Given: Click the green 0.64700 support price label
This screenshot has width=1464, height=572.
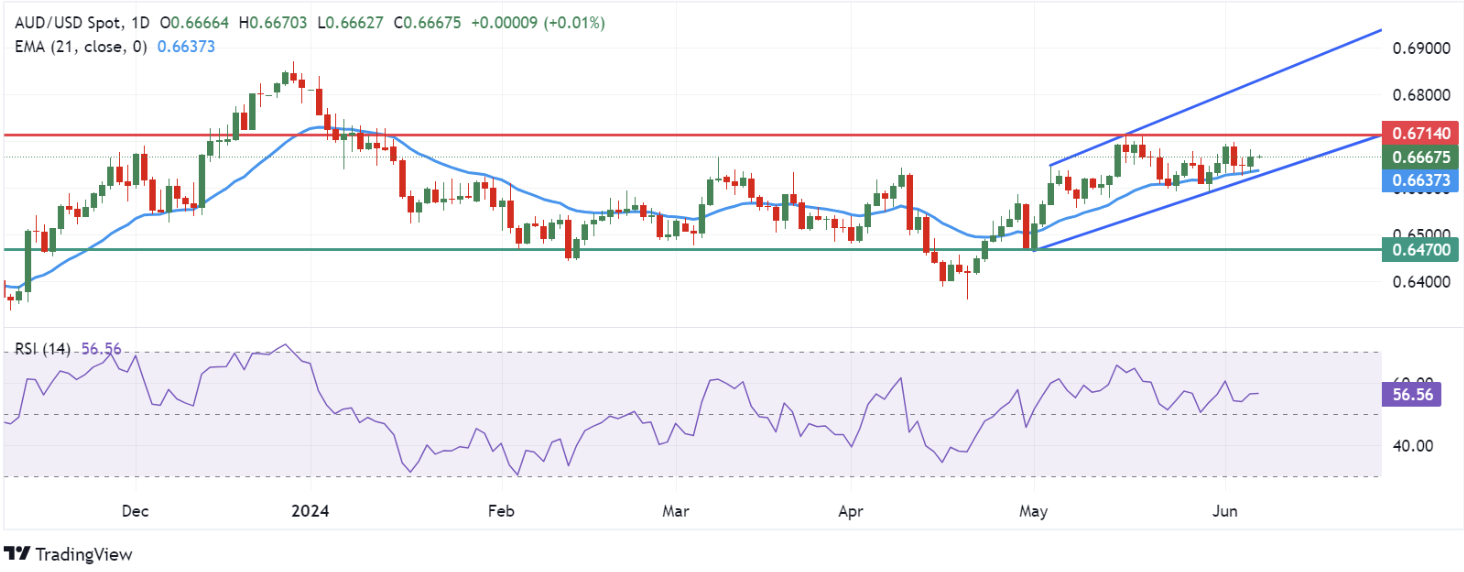Looking at the screenshot, I should pyautogui.click(x=1420, y=248).
